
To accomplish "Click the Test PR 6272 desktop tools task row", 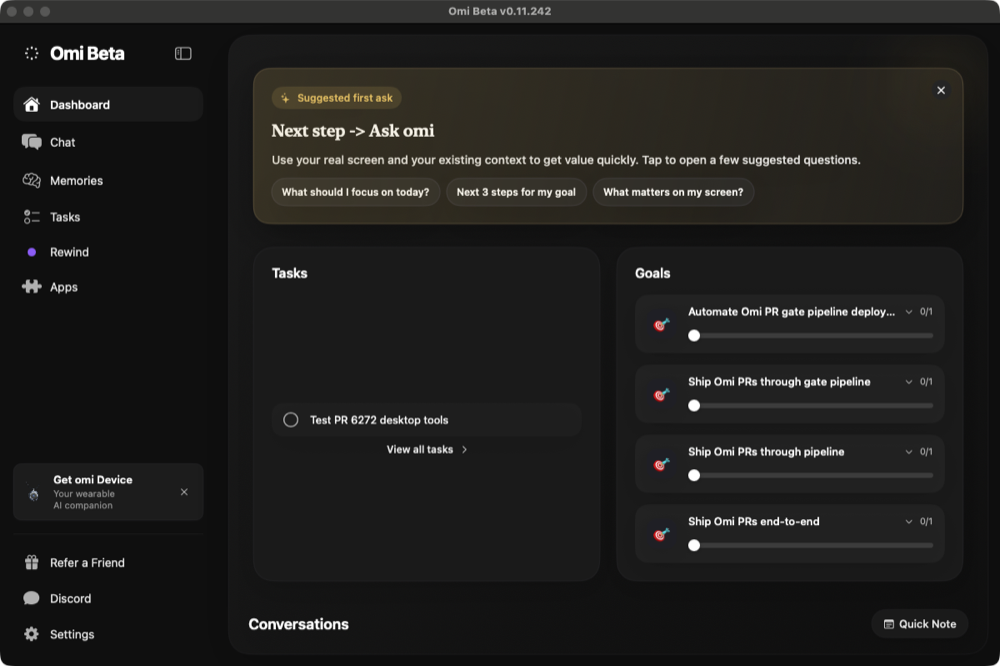I will (426, 420).
